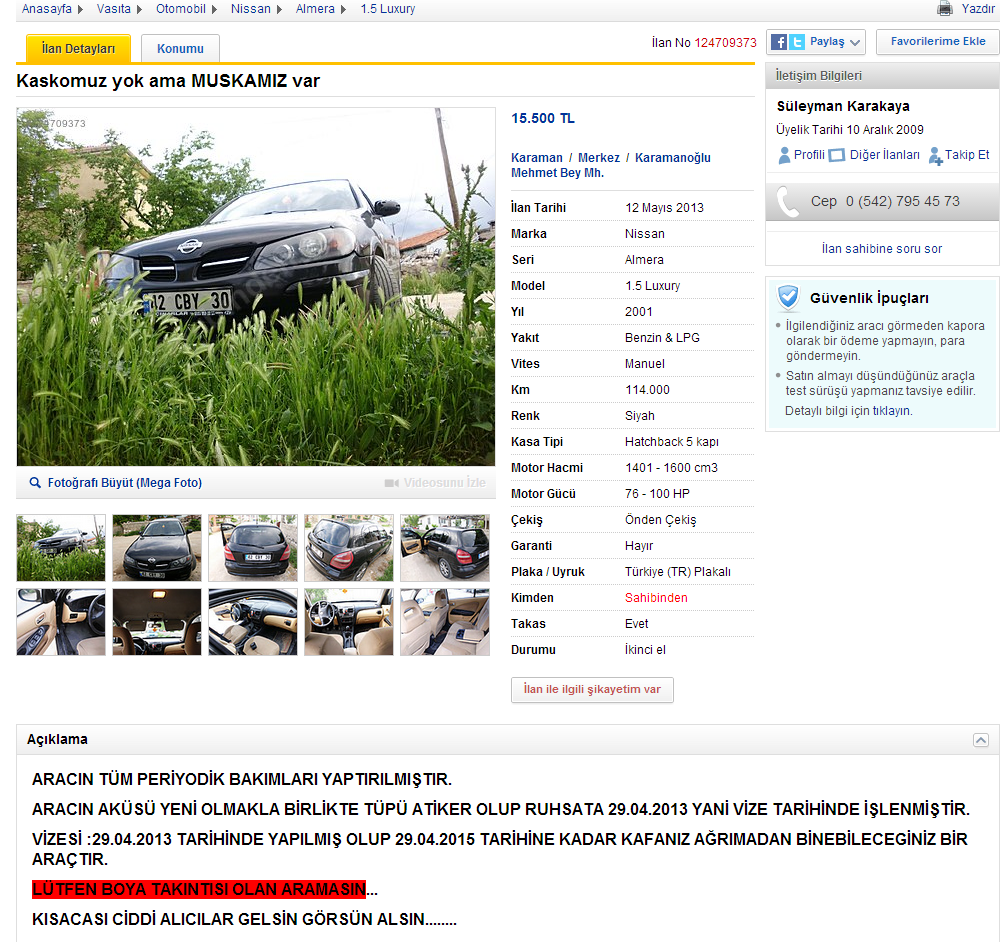Open the Paylaş share dropdown

pyautogui.click(x=816, y=42)
